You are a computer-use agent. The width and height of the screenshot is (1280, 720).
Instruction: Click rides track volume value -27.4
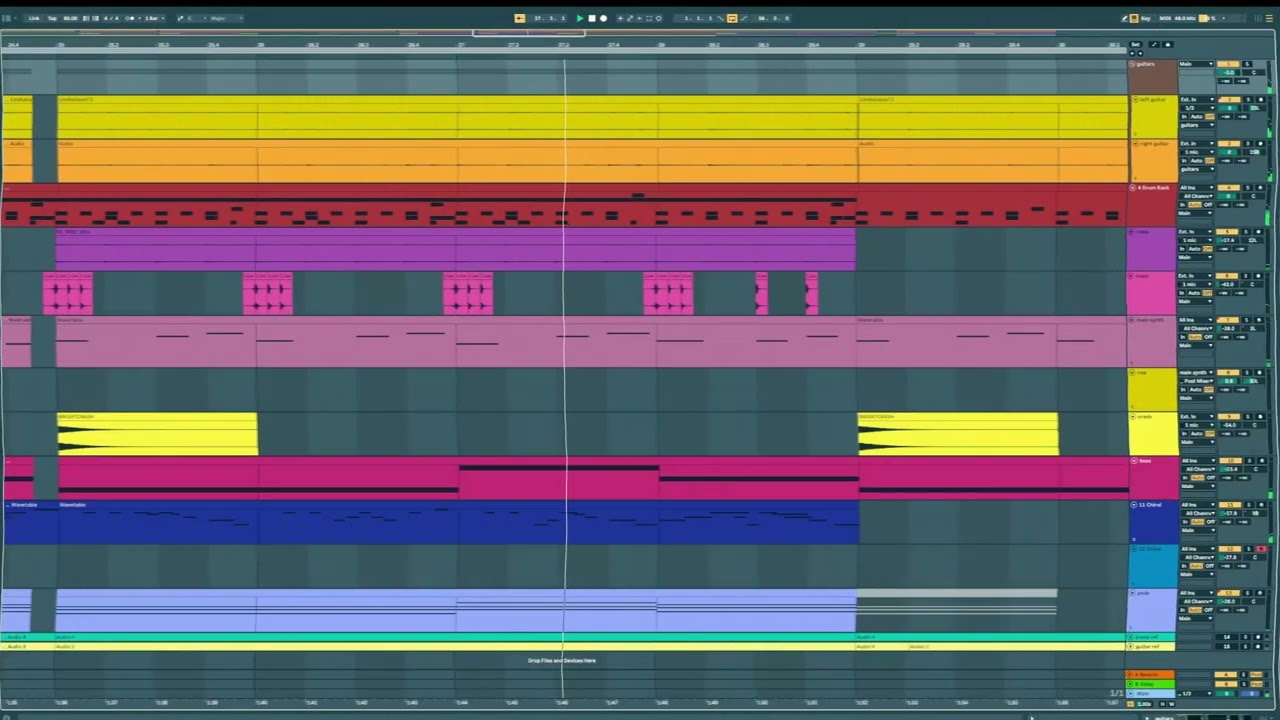(1228, 240)
